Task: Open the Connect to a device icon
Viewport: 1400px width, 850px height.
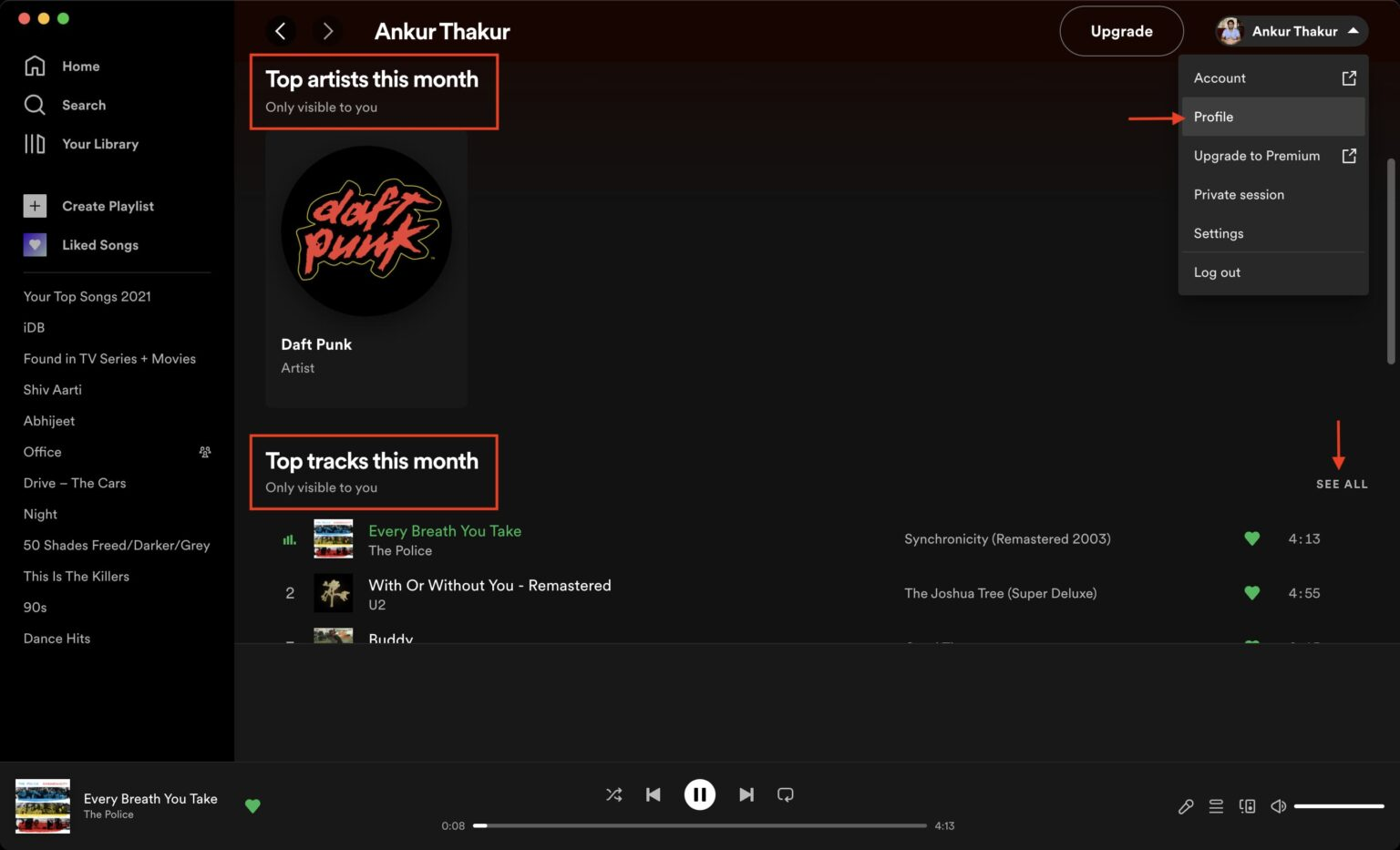Action: tap(1247, 806)
